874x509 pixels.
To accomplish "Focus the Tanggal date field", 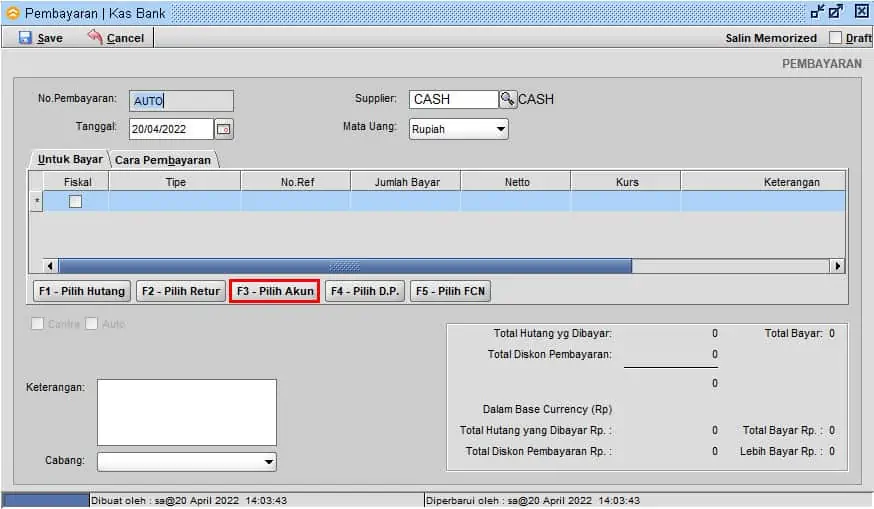I will coord(171,129).
